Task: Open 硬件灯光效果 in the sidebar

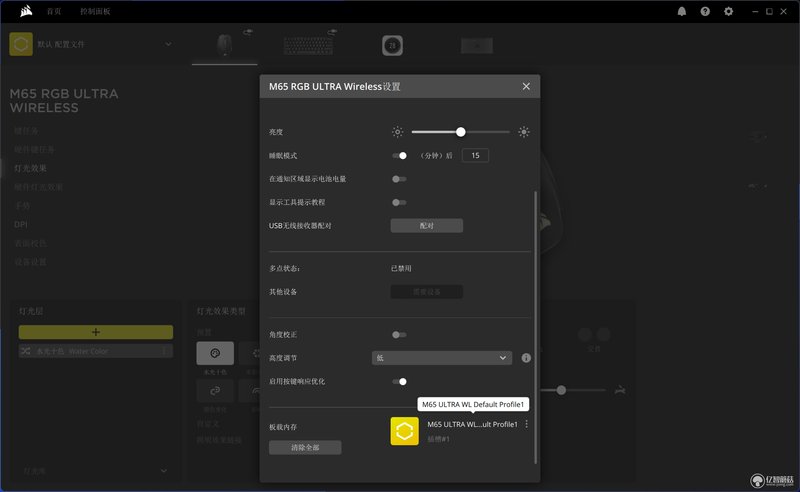Action: point(38,187)
